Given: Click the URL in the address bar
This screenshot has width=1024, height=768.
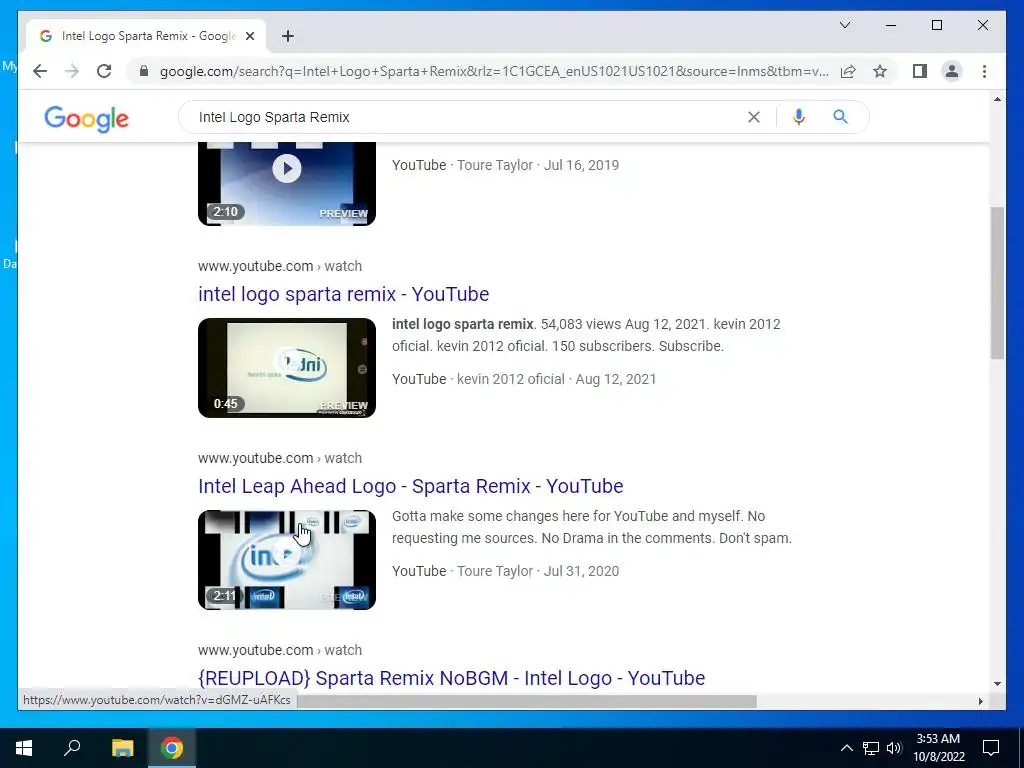Looking at the screenshot, I should point(494,71).
